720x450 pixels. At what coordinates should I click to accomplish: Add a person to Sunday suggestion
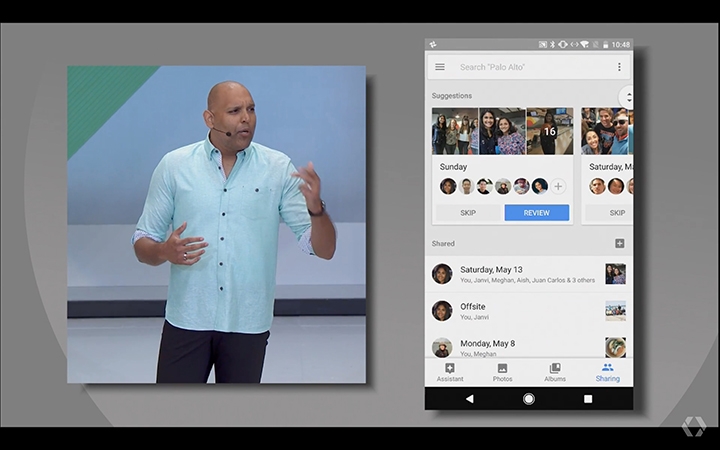(558, 186)
